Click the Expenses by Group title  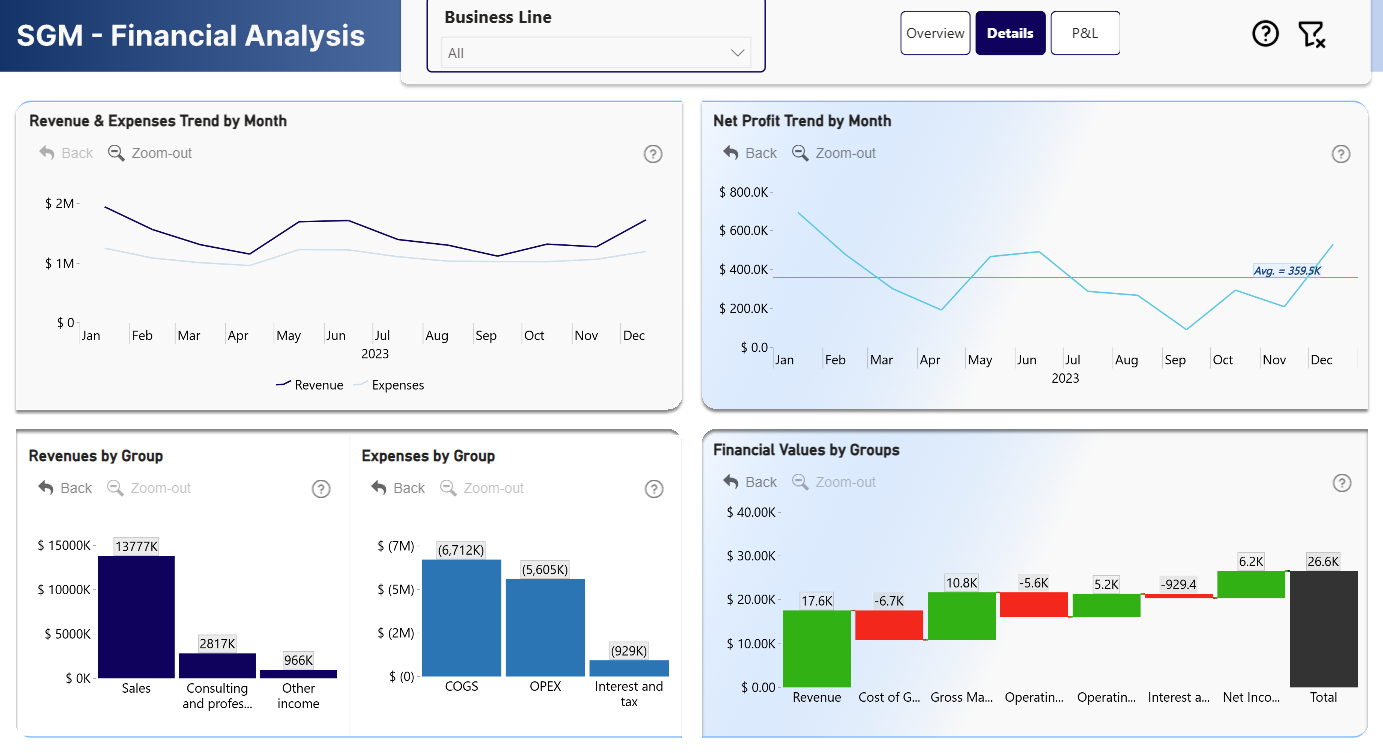click(428, 456)
